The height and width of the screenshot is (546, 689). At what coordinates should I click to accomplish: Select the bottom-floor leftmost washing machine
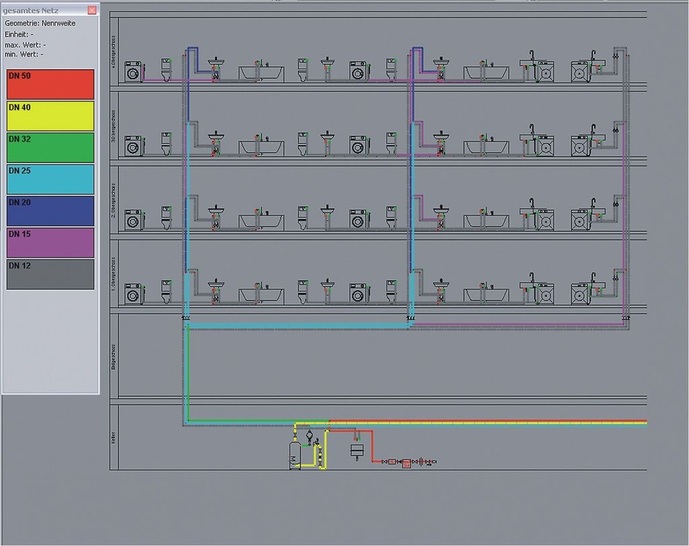133,292
